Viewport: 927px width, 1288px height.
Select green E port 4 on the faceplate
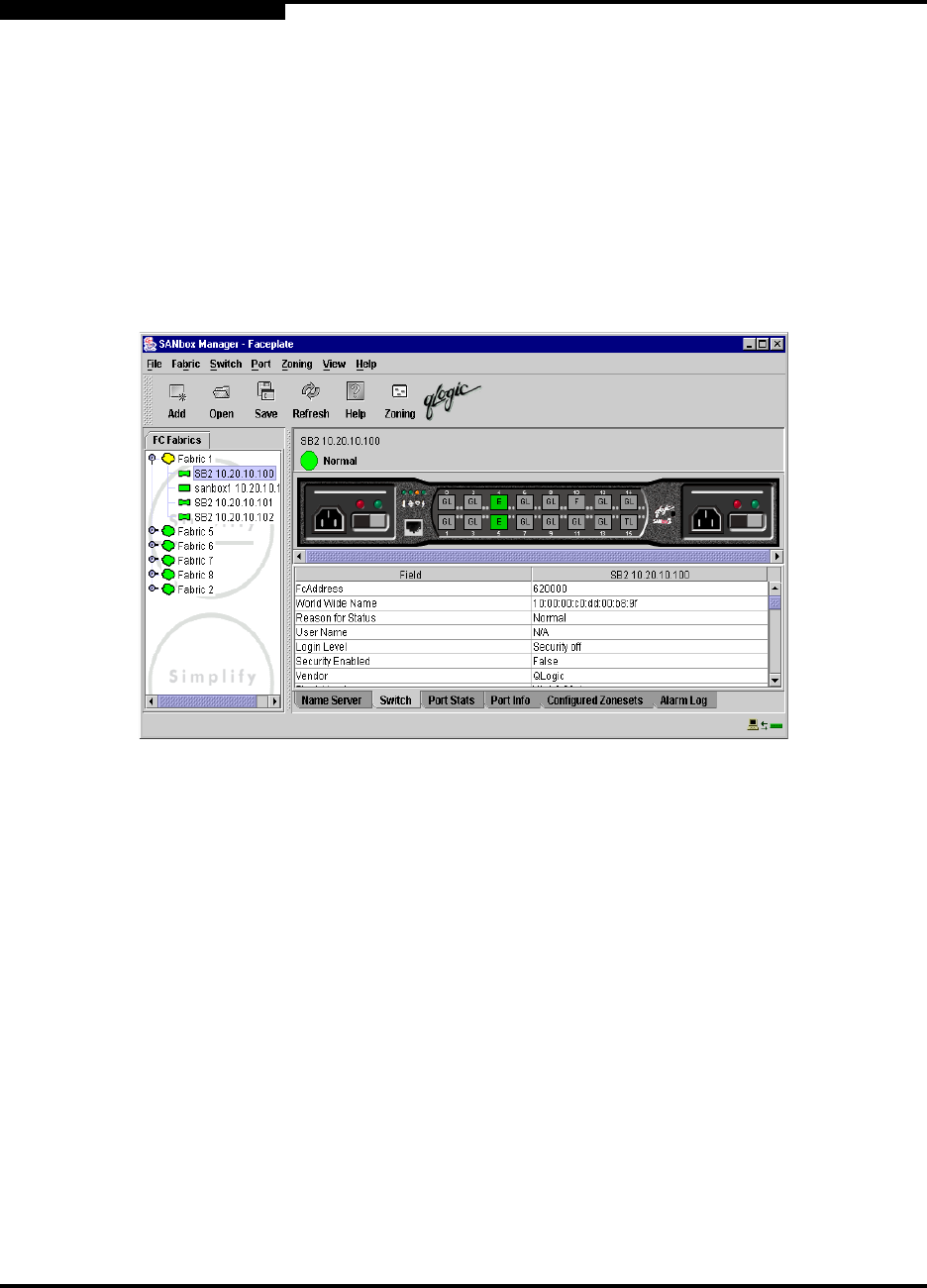click(x=499, y=501)
